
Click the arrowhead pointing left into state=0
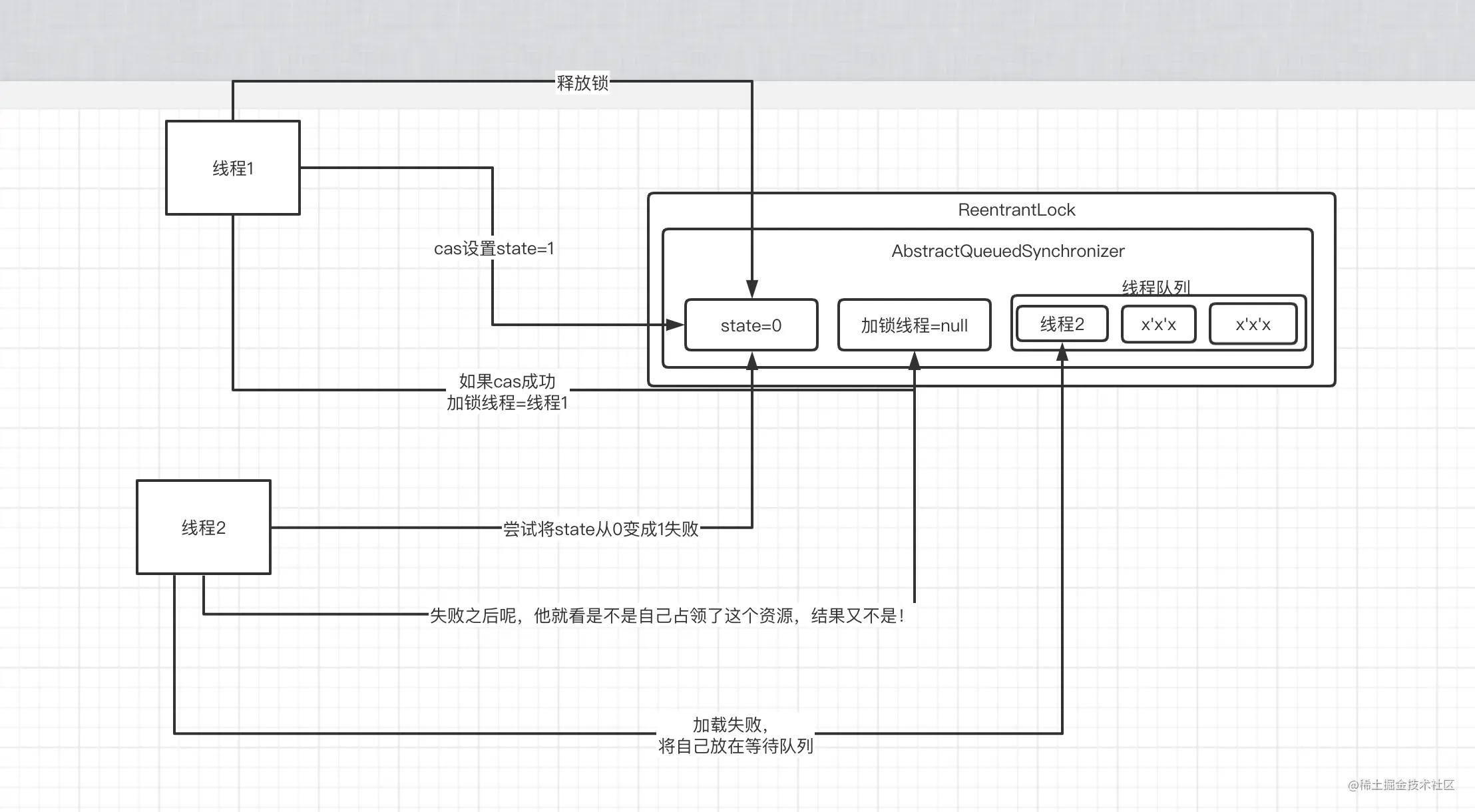pyautogui.click(x=675, y=325)
